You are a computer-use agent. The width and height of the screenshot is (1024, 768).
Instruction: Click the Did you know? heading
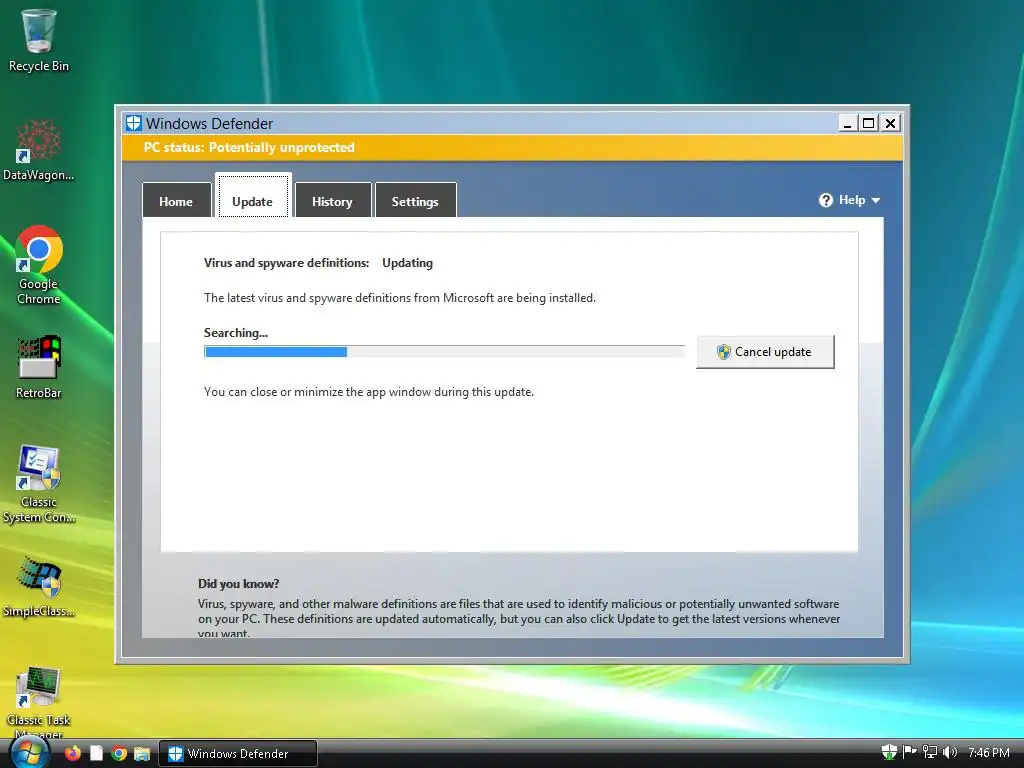pyautogui.click(x=238, y=583)
